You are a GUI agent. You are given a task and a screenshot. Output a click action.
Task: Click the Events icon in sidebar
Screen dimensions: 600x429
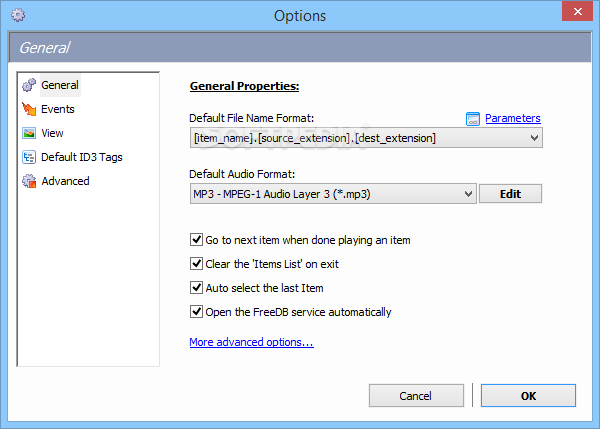pyautogui.click(x=29, y=110)
